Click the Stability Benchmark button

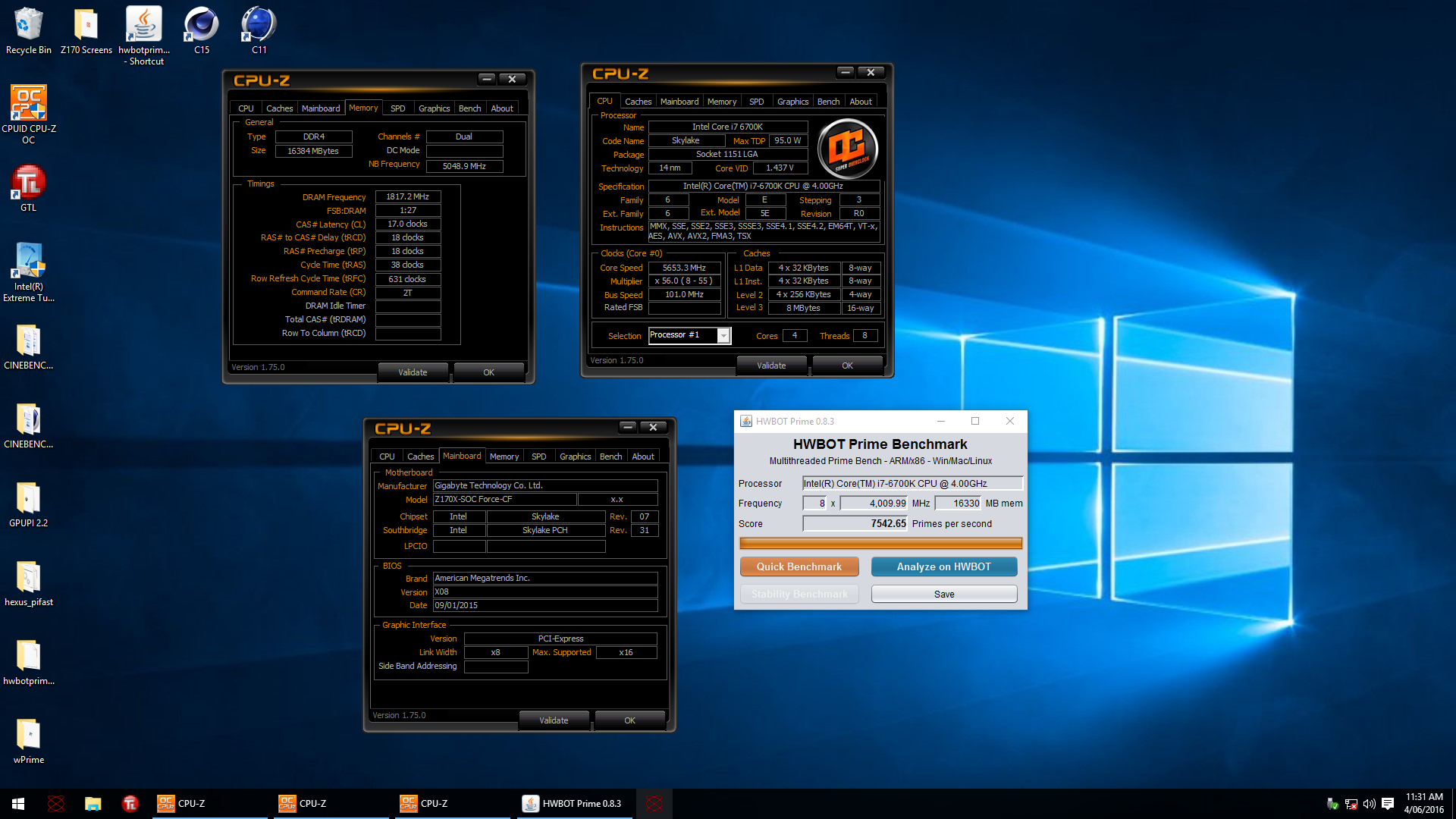tap(799, 594)
